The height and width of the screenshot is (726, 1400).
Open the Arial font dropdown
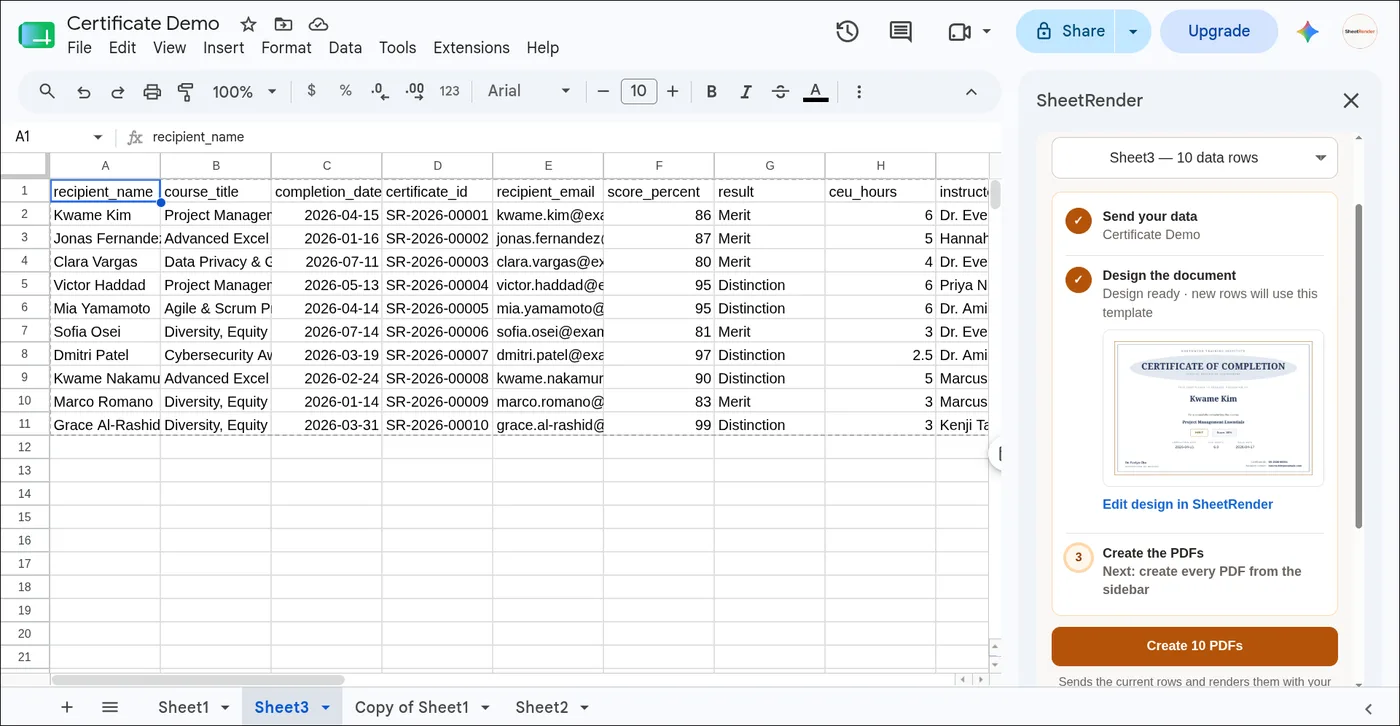(x=529, y=91)
